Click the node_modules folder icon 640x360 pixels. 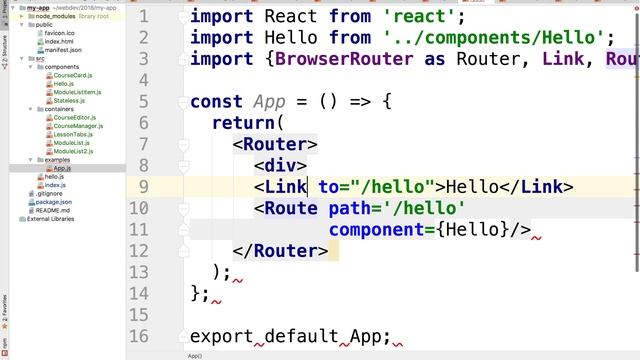point(31,16)
